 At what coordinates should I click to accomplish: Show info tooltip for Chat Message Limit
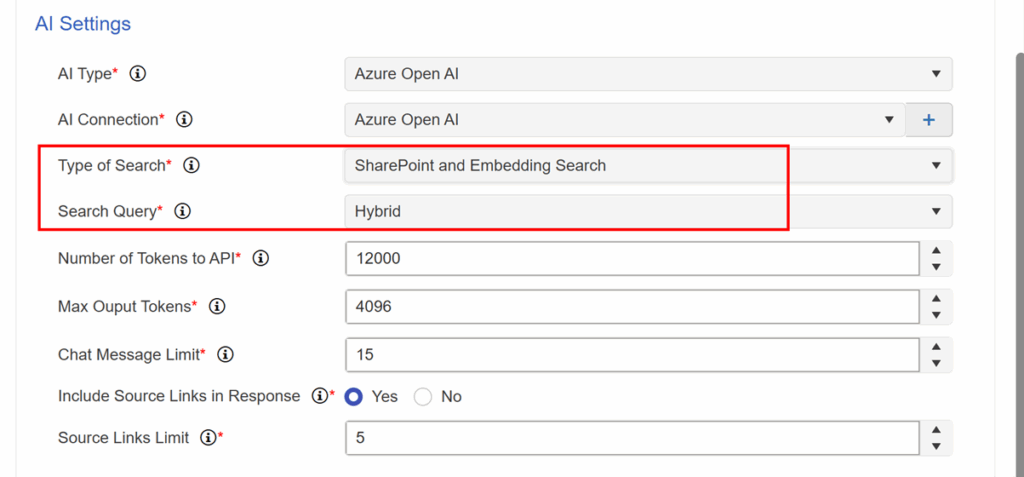(x=225, y=355)
